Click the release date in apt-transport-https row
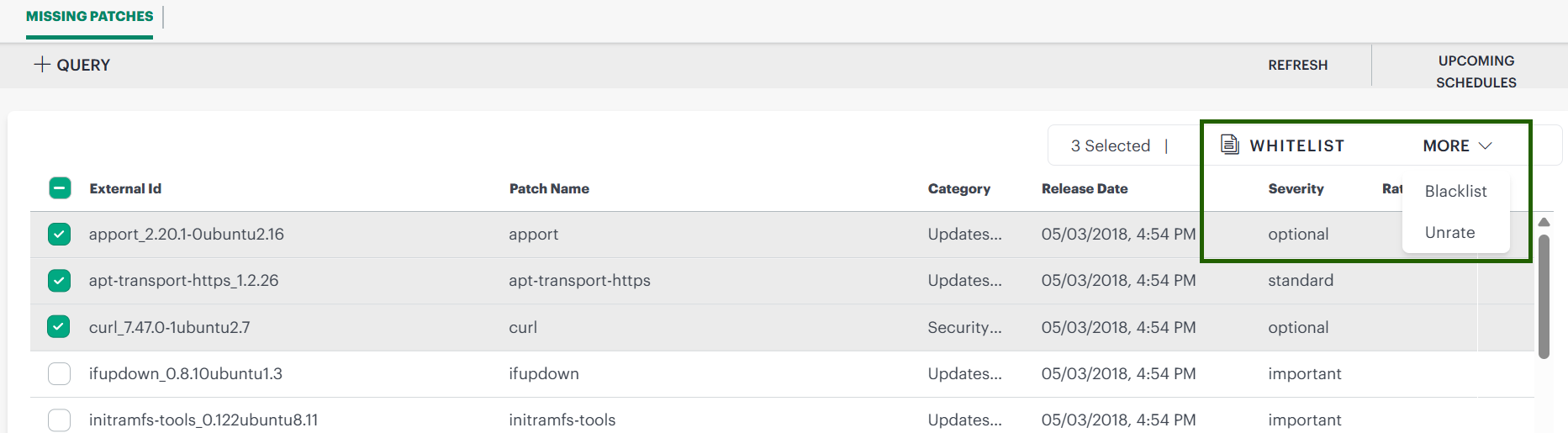Image resolution: width=1568 pixels, height=433 pixels. click(1118, 280)
